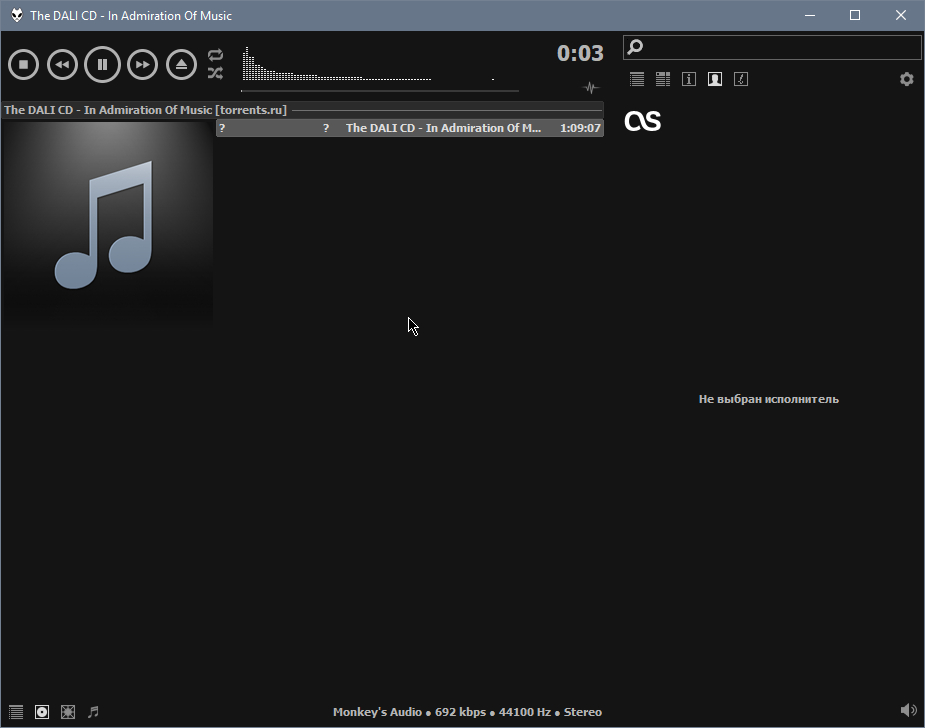Toggle the visualization icon in bottom bar
The width and height of the screenshot is (925, 728).
68,712
